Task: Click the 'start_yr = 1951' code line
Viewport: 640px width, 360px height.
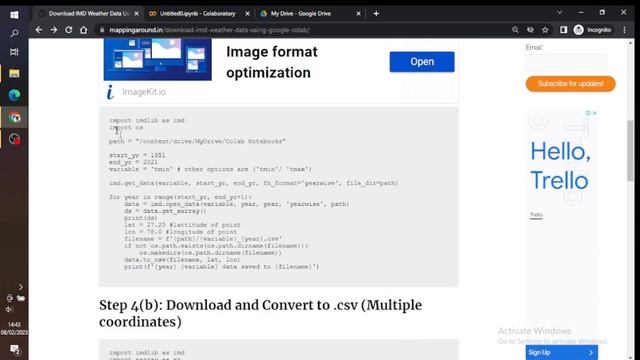Action: pyautogui.click(x=137, y=155)
